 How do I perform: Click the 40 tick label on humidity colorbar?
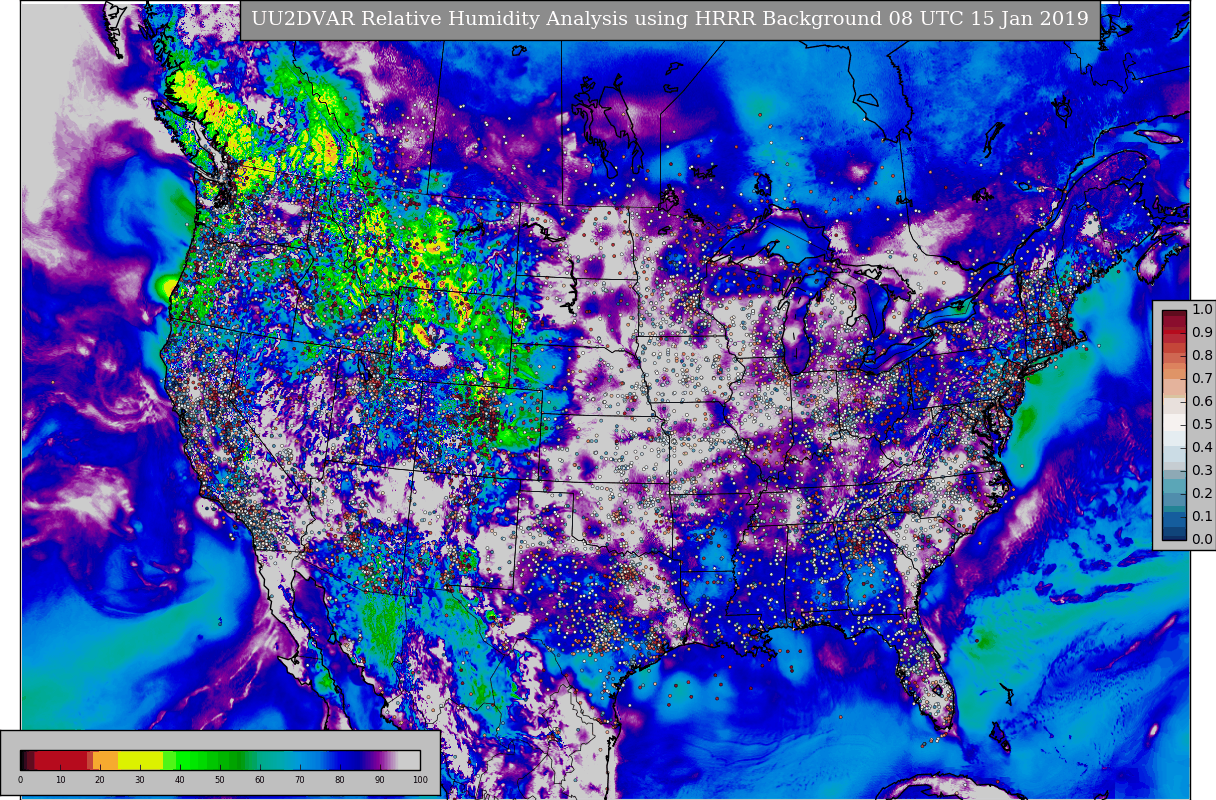(180, 780)
